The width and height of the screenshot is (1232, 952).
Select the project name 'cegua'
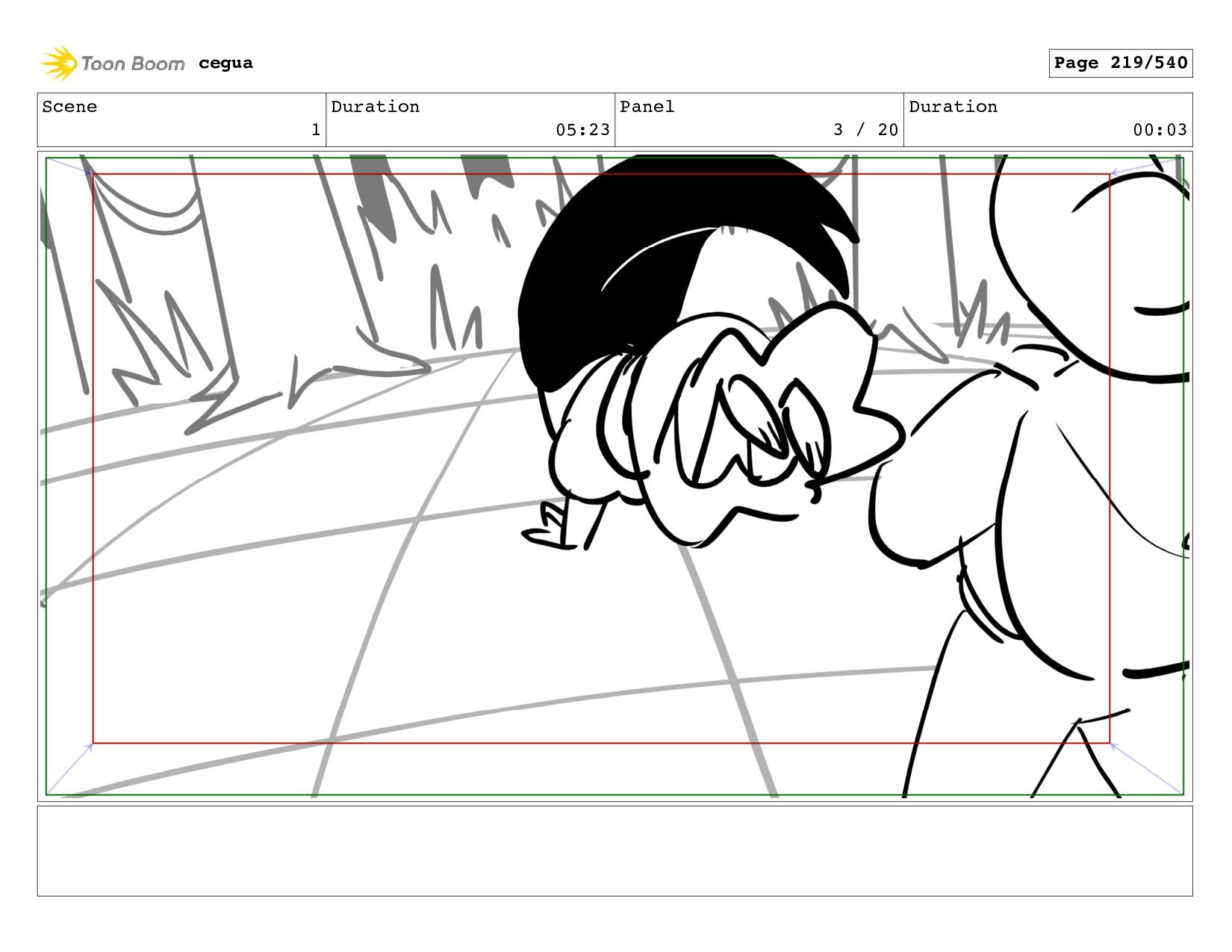pyautogui.click(x=225, y=63)
